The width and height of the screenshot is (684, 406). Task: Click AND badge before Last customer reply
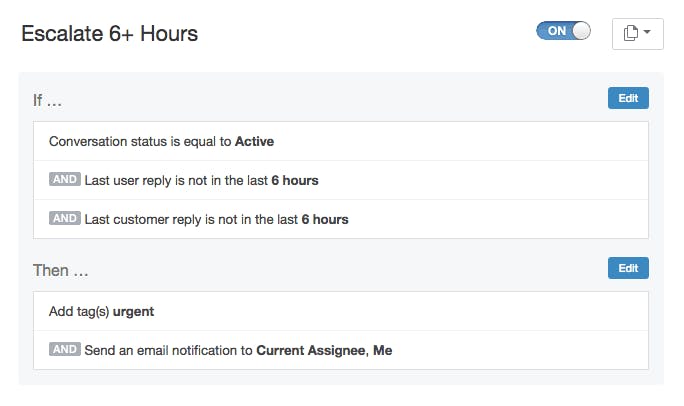click(64, 218)
